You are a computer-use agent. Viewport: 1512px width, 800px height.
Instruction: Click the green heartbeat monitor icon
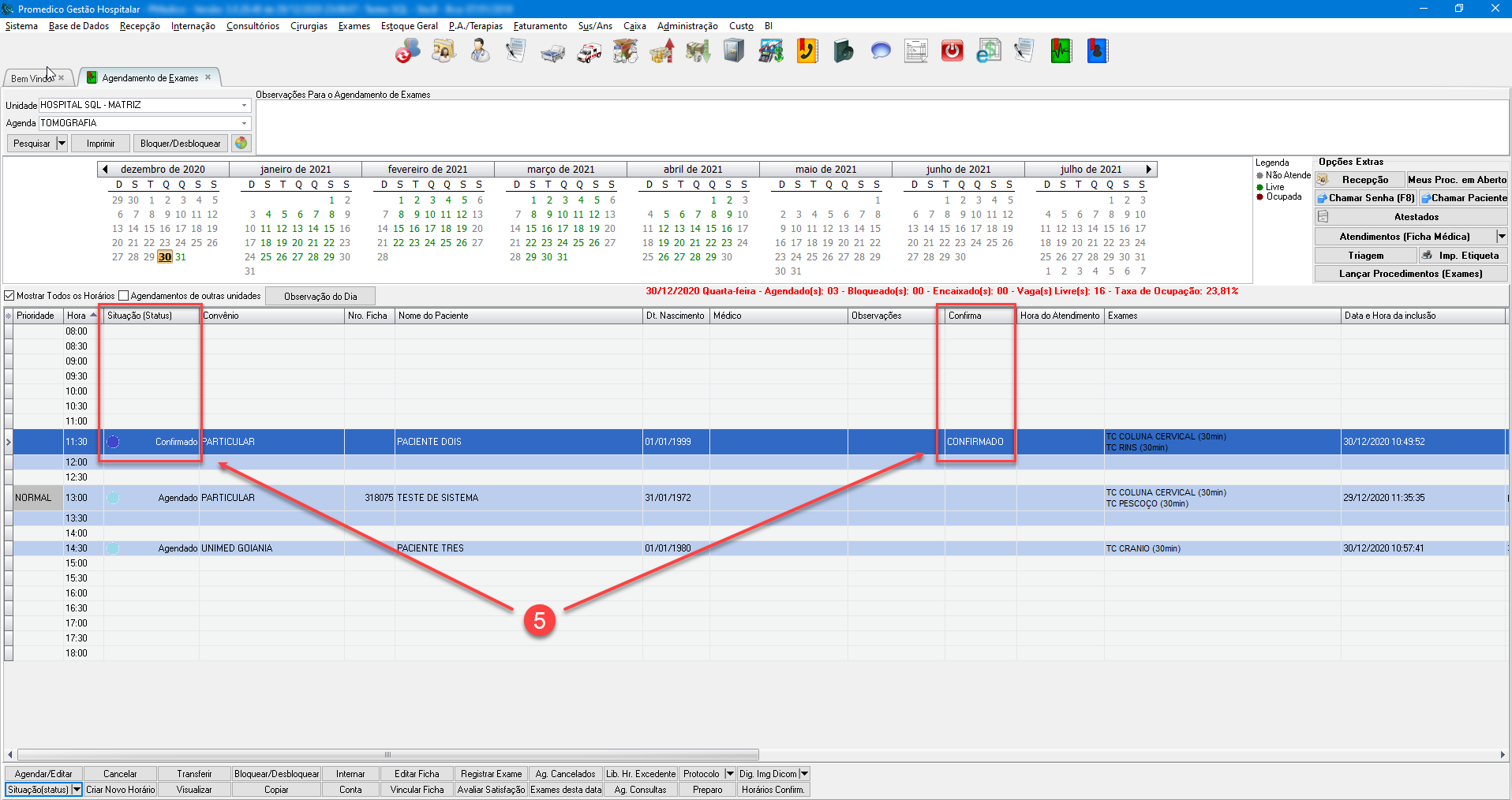[1061, 52]
